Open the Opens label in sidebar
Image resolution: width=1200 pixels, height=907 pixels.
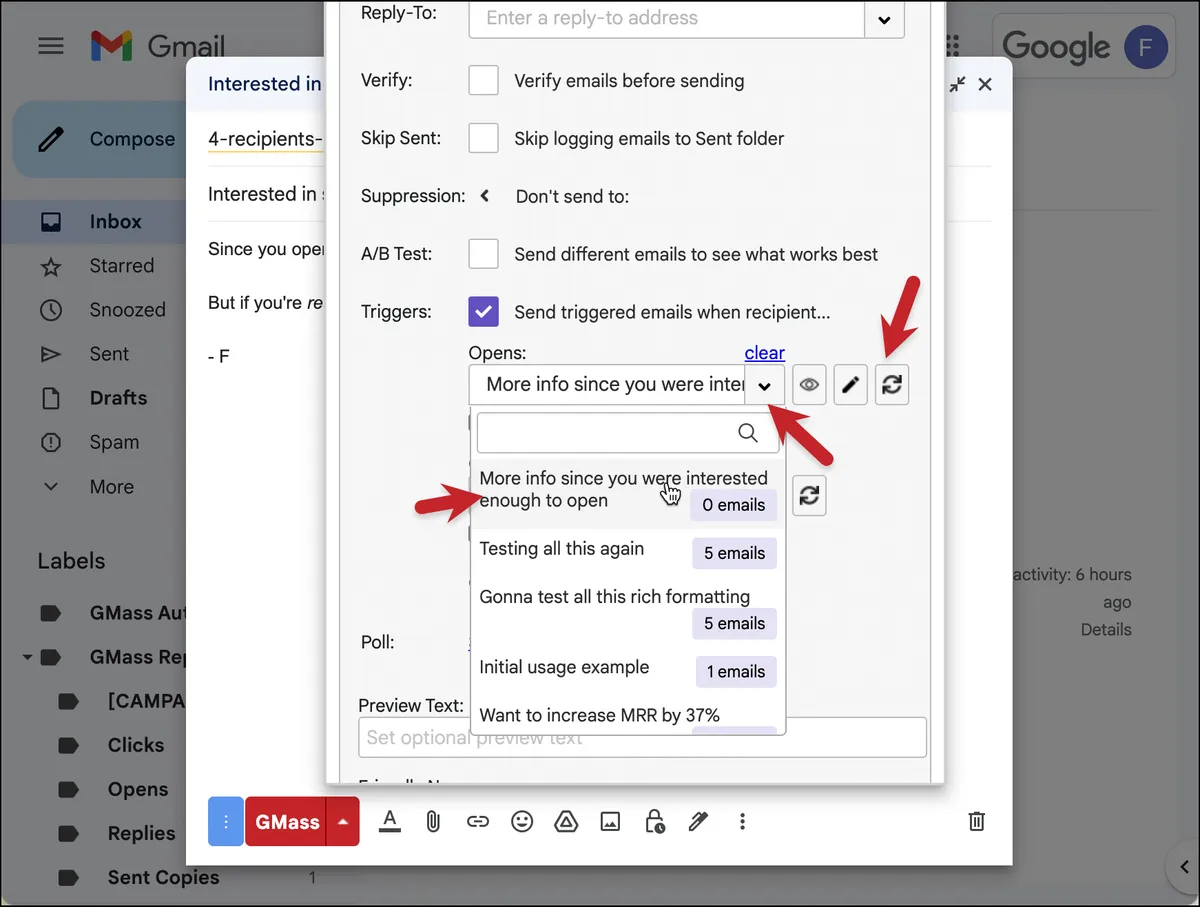pyautogui.click(x=137, y=789)
